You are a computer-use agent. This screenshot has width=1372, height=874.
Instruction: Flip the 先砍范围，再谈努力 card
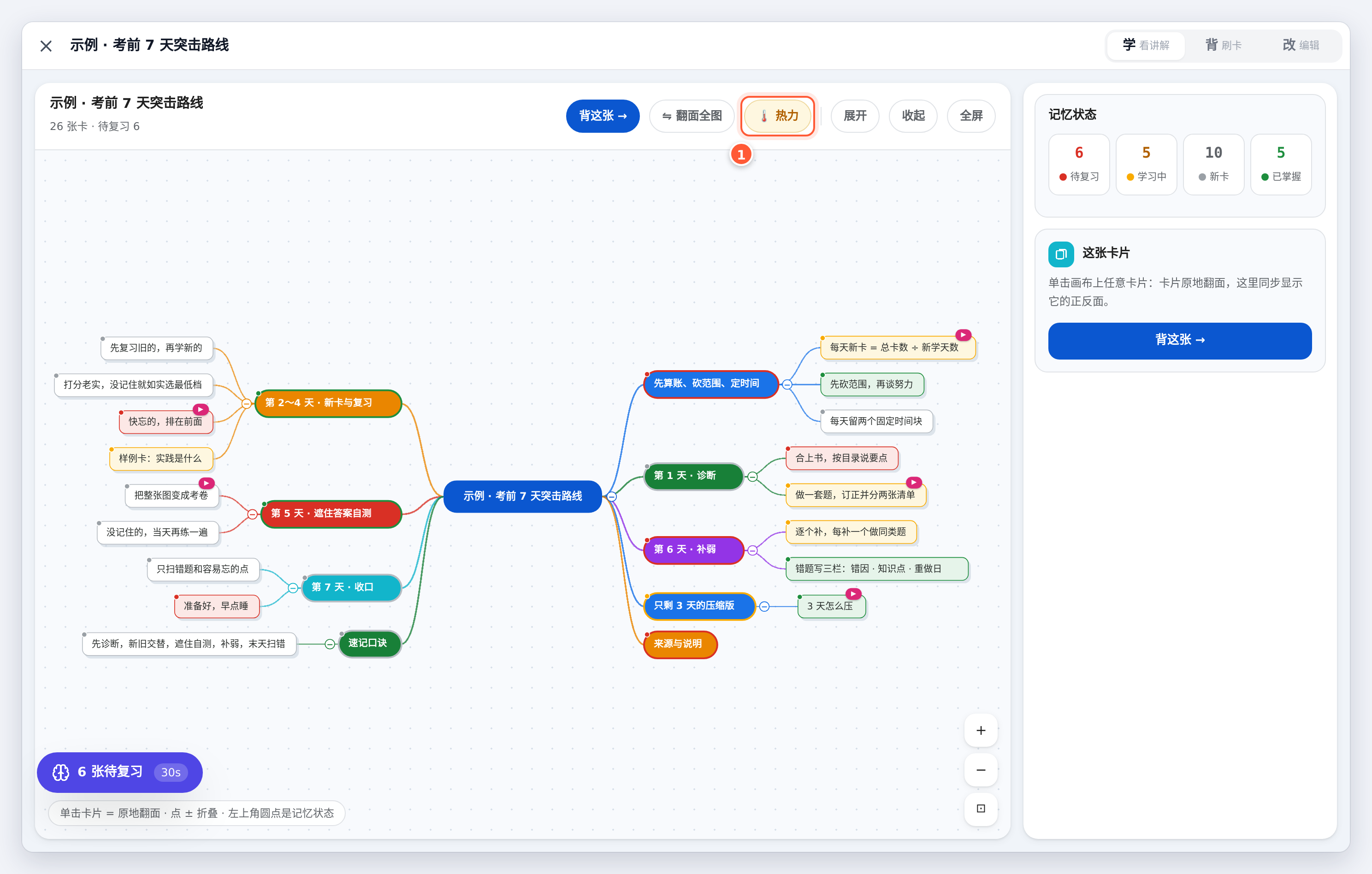pos(872,384)
